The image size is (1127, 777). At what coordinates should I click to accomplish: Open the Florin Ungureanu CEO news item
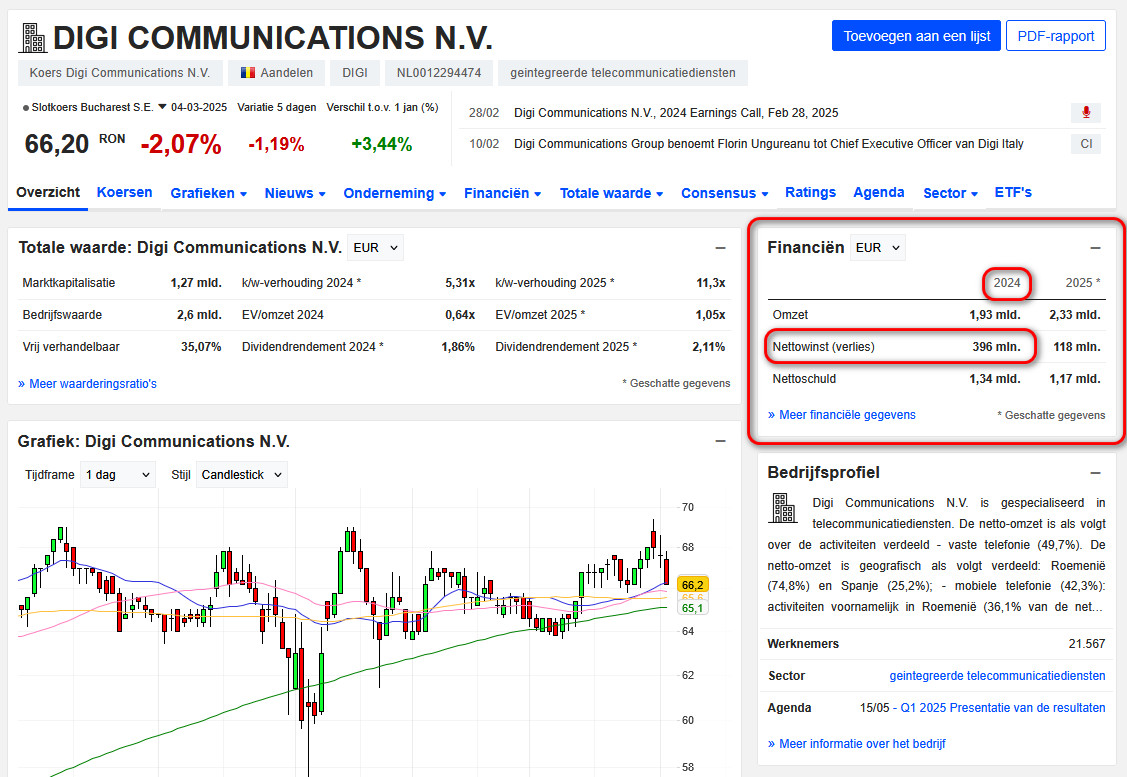click(768, 144)
